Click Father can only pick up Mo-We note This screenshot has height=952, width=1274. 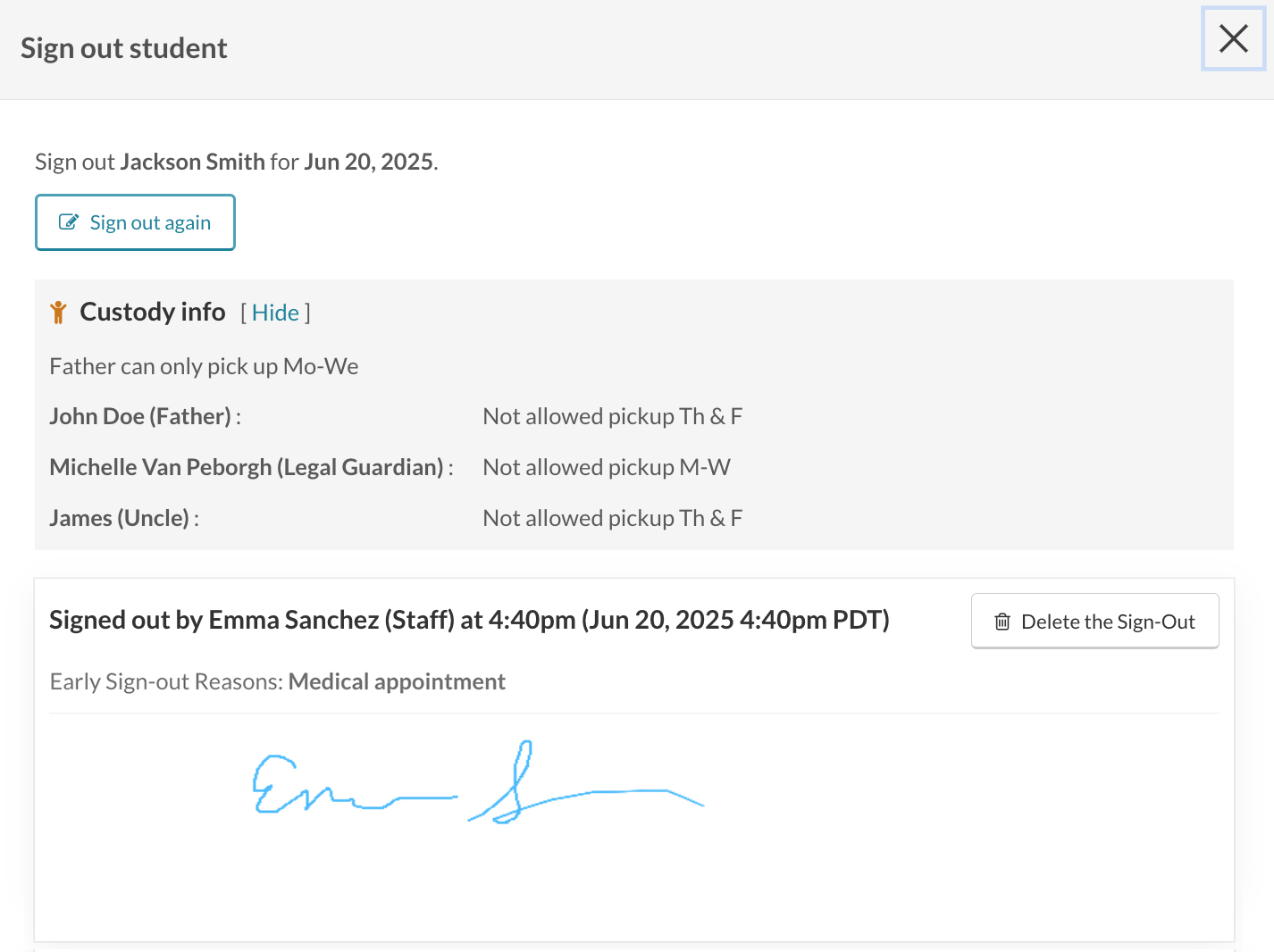(x=205, y=366)
